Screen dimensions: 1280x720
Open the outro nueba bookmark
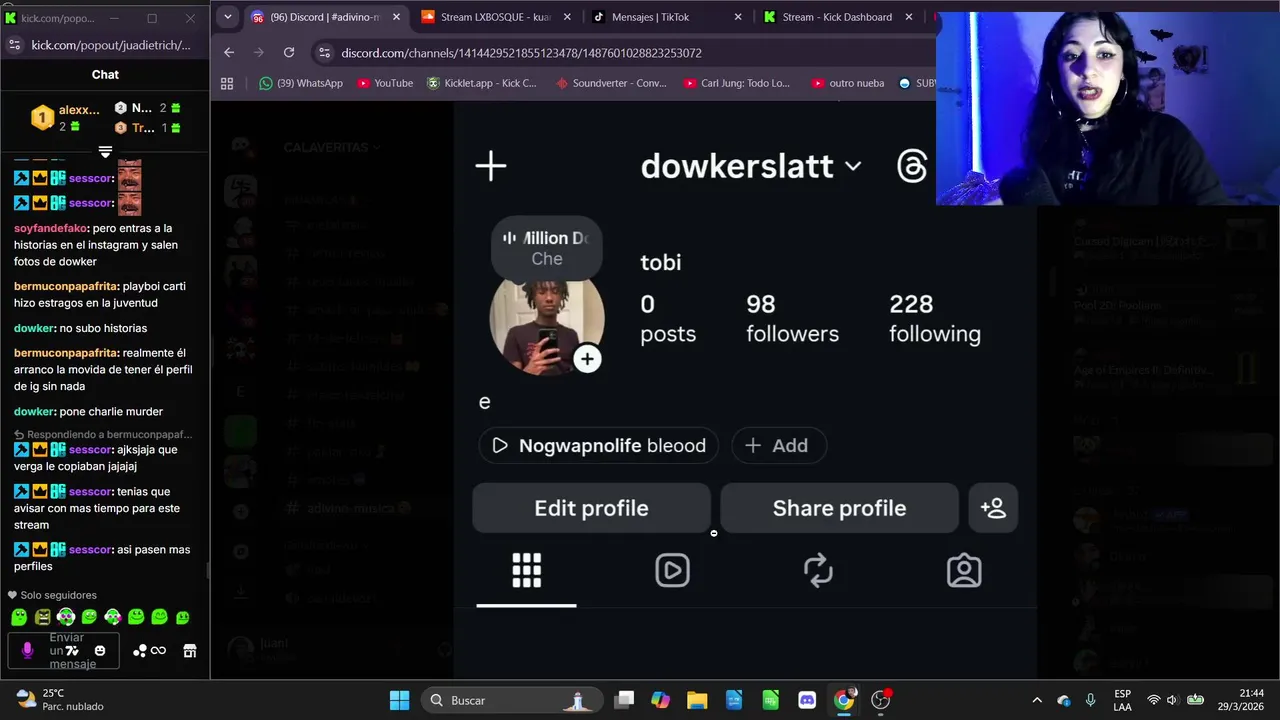point(848,84)
